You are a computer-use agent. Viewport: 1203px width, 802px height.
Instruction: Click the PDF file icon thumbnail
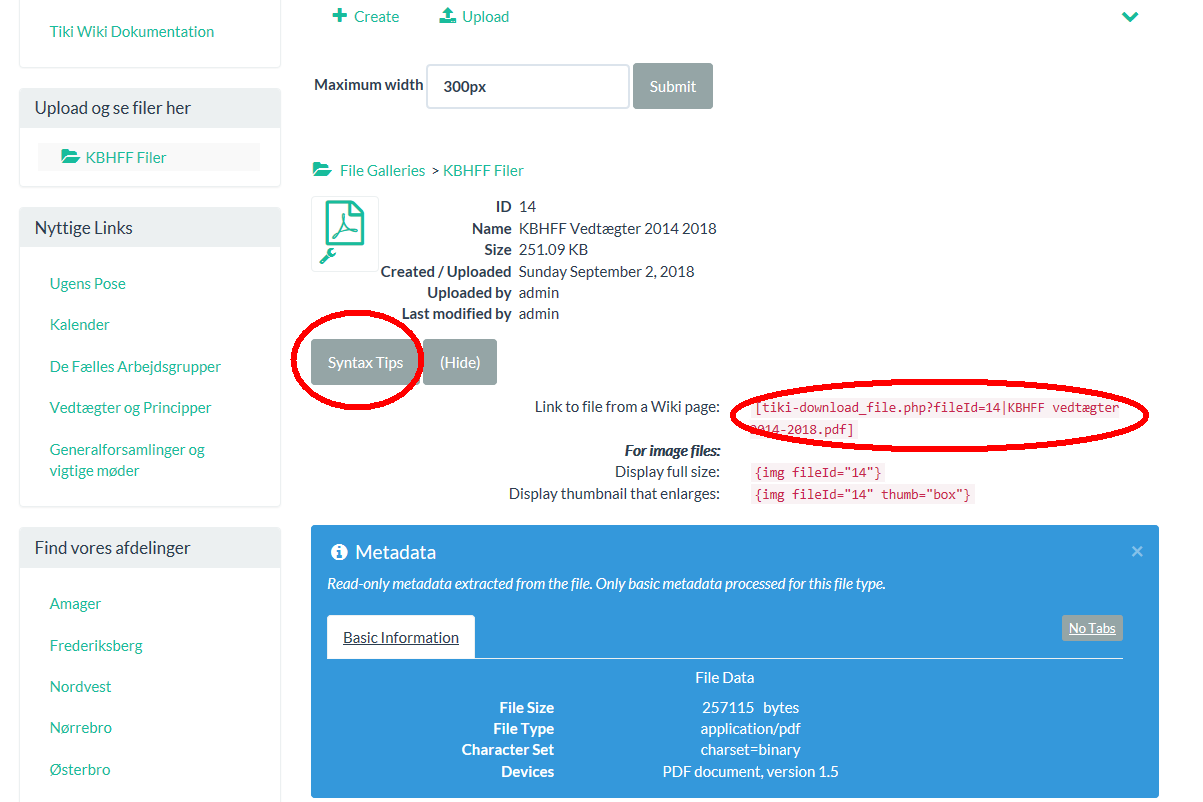tap(345, 232)
